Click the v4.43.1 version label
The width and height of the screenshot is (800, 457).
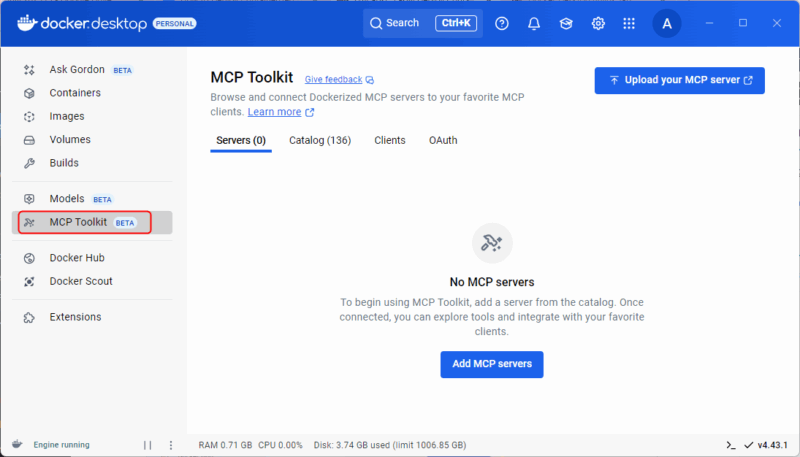click(772, 445)
